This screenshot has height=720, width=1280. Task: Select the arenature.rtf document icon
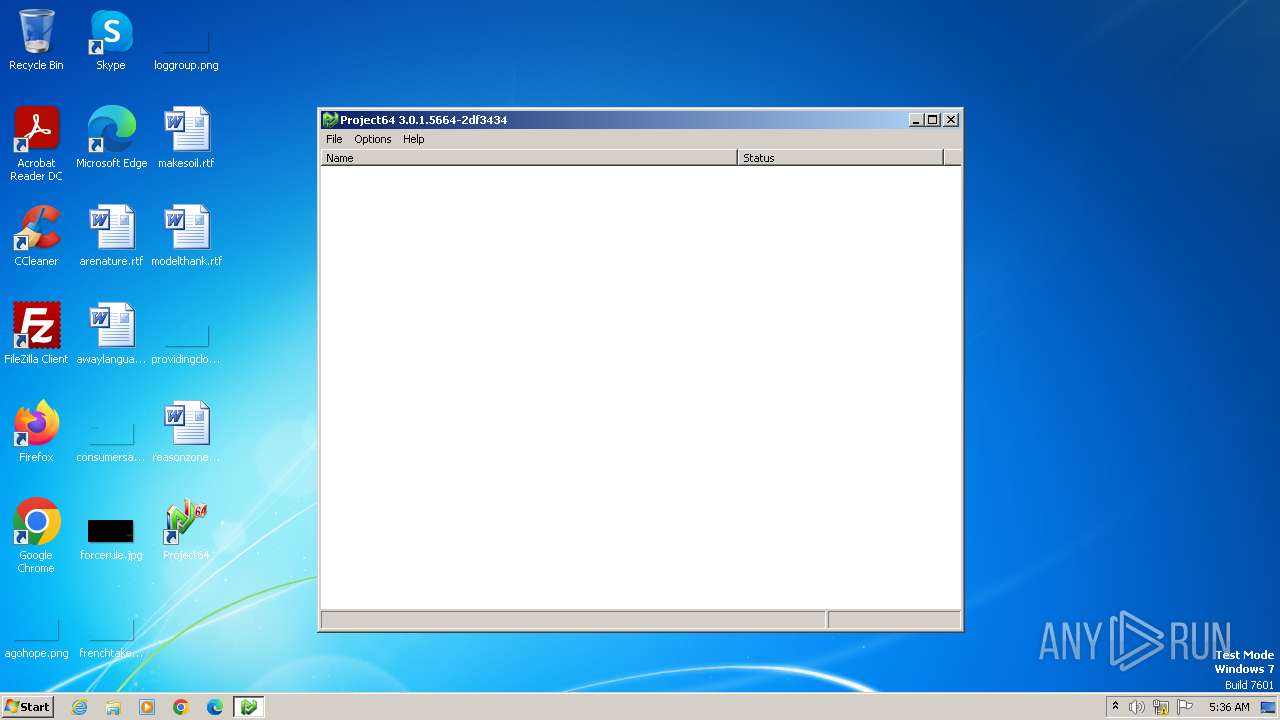(x=111, y=236)
